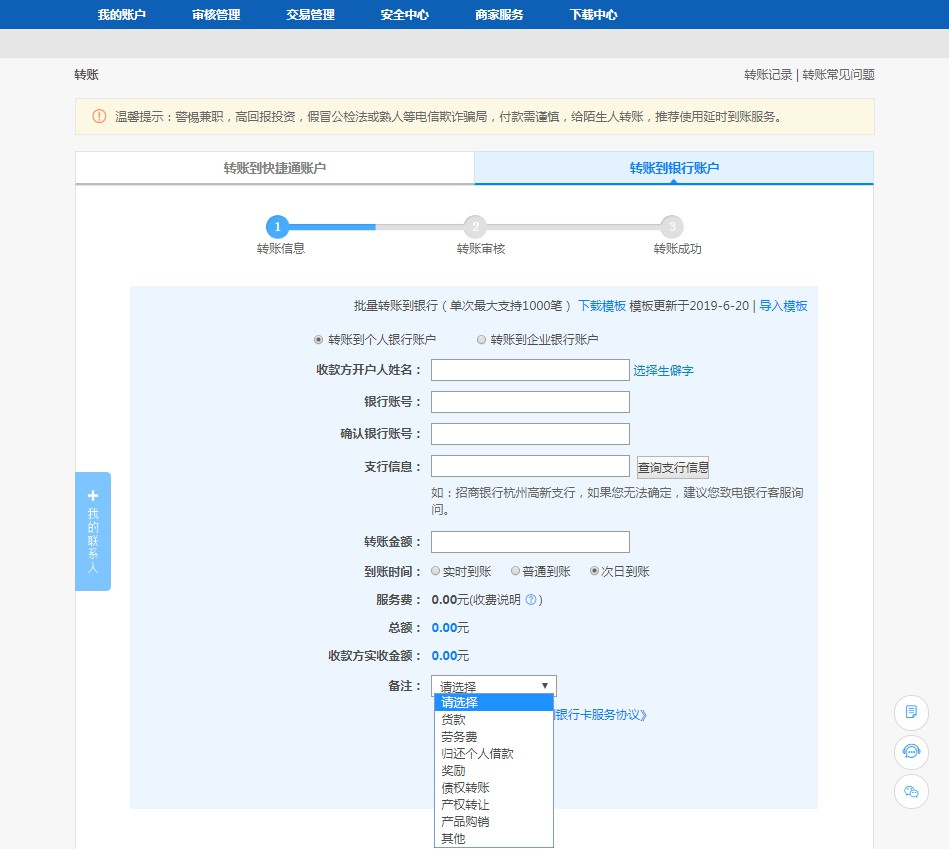Click the document feedback floating icon
The height and width of the screenshot is (849, 949).
pyautogui.click(x=911, y=712)
